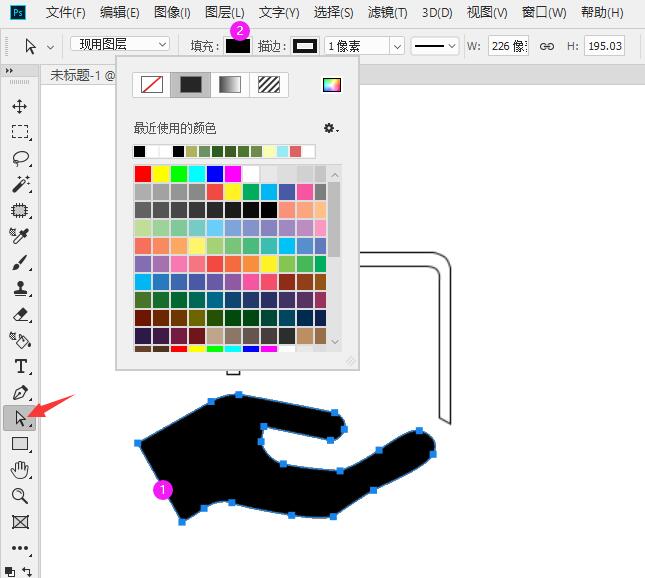Swap foreground and background colors
The height and width of the screenshot is (578, 645).
point(27,571)
